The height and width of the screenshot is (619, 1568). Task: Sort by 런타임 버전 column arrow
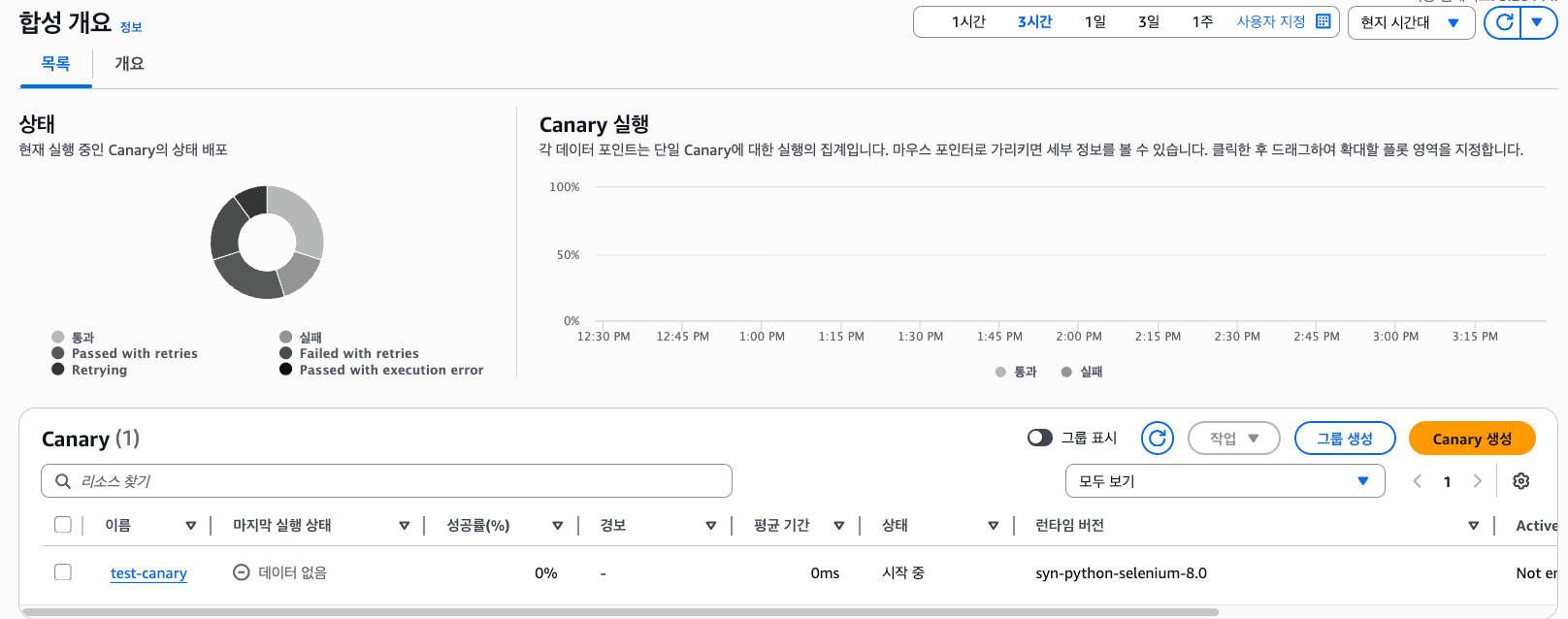tap(1474, 526)
